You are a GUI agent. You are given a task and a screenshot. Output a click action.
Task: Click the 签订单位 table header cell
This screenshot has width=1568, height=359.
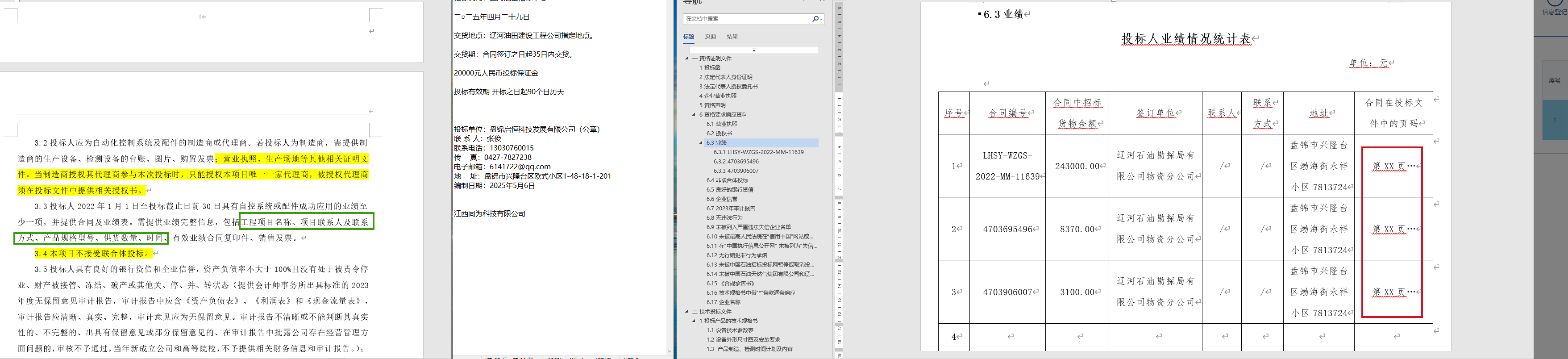coord(1156,113)
